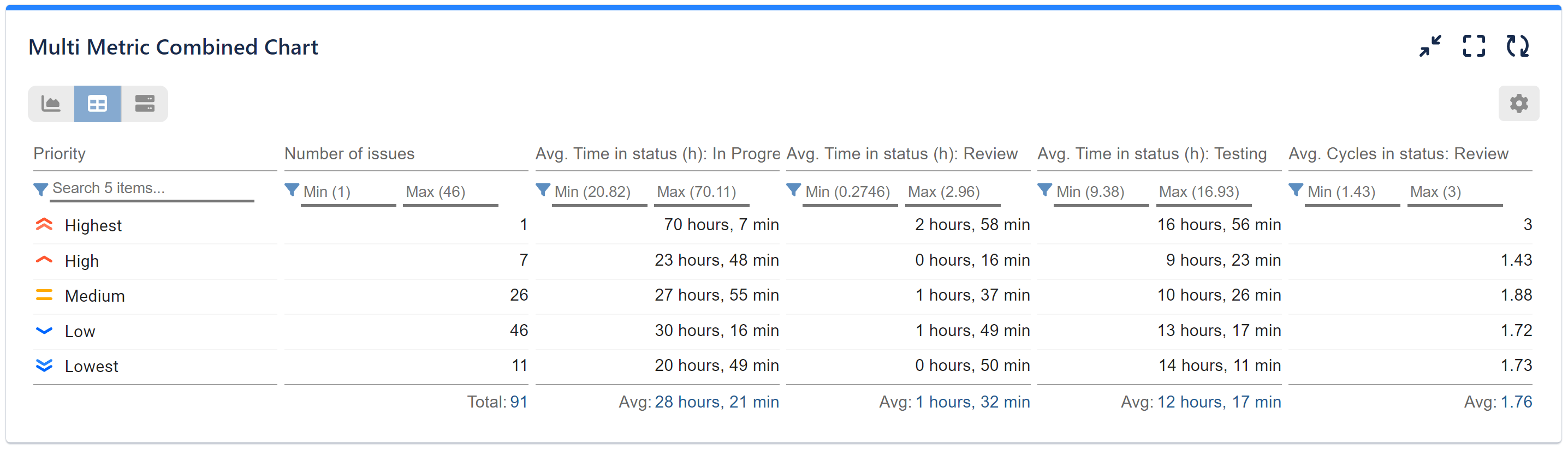Sort by Number of issues header
The height and width of the screenshot is (449, 1568).
point(349,154)
